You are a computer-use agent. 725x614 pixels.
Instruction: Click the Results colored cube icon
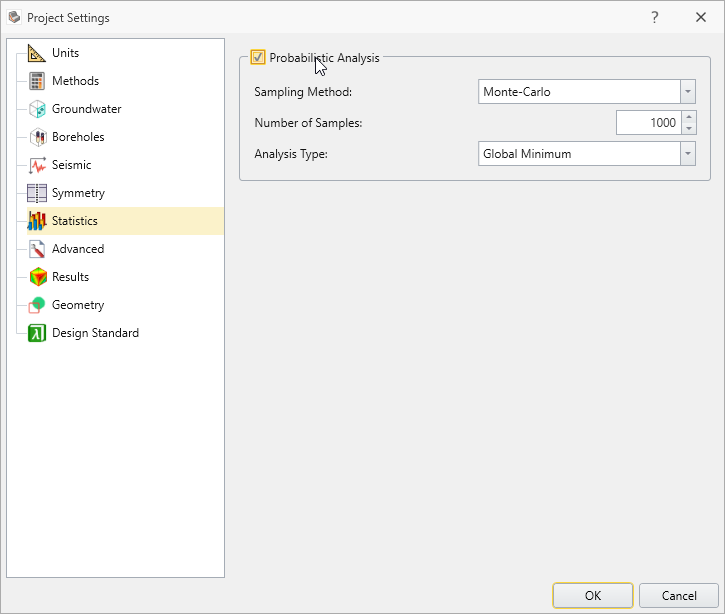tap(38, 277)
